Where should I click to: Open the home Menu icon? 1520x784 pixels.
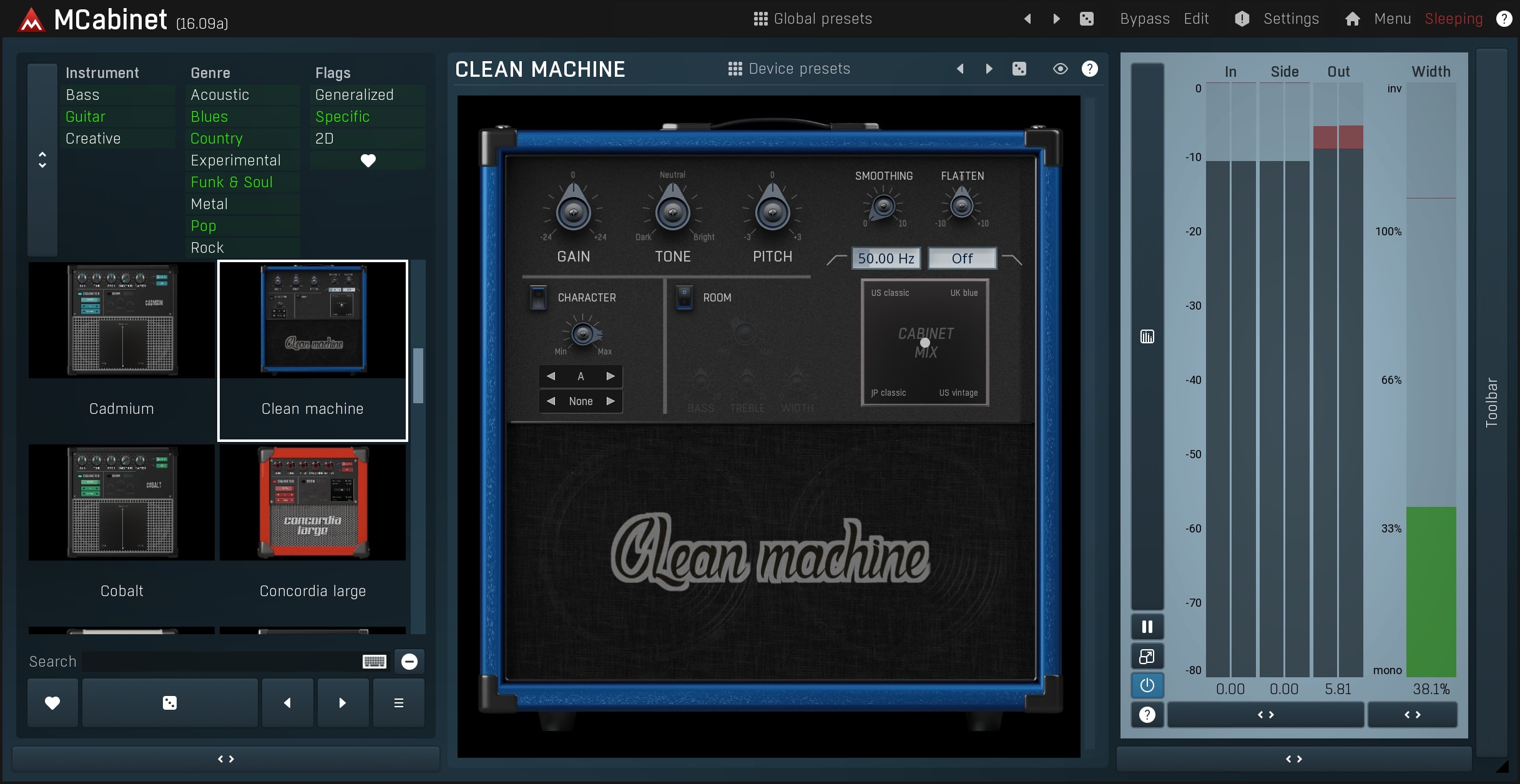(x=1352, y=19)
